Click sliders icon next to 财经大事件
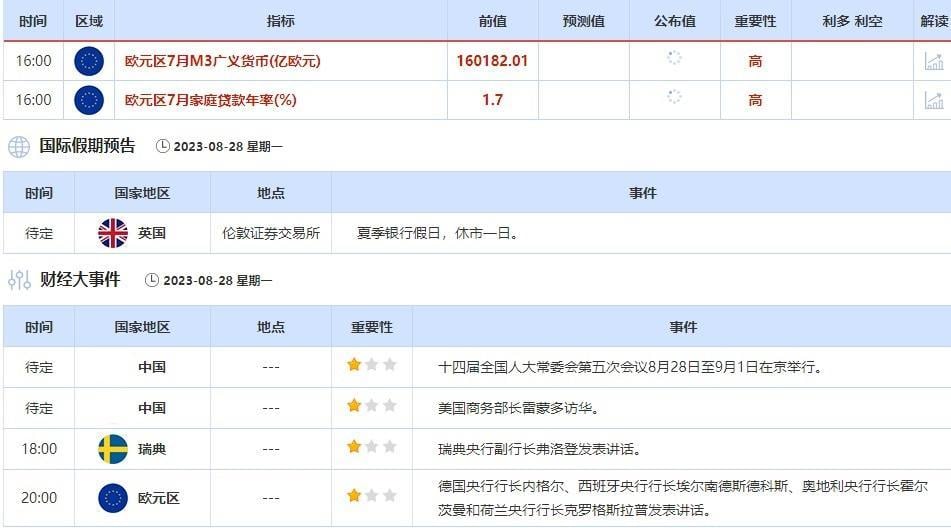Image resolution: width=951 pixels, height=528 pixels. pos(19,280)
